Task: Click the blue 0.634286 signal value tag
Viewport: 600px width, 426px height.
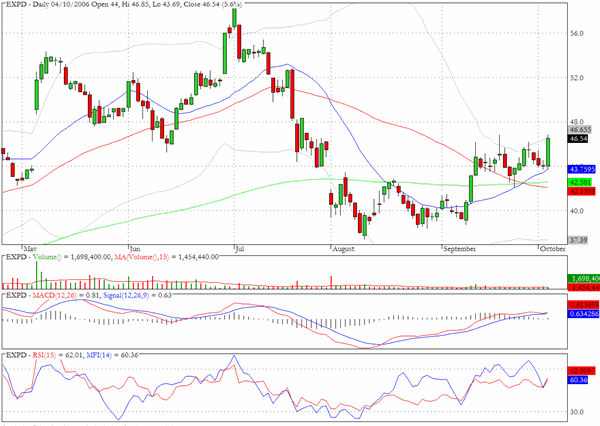Action: 582,314
